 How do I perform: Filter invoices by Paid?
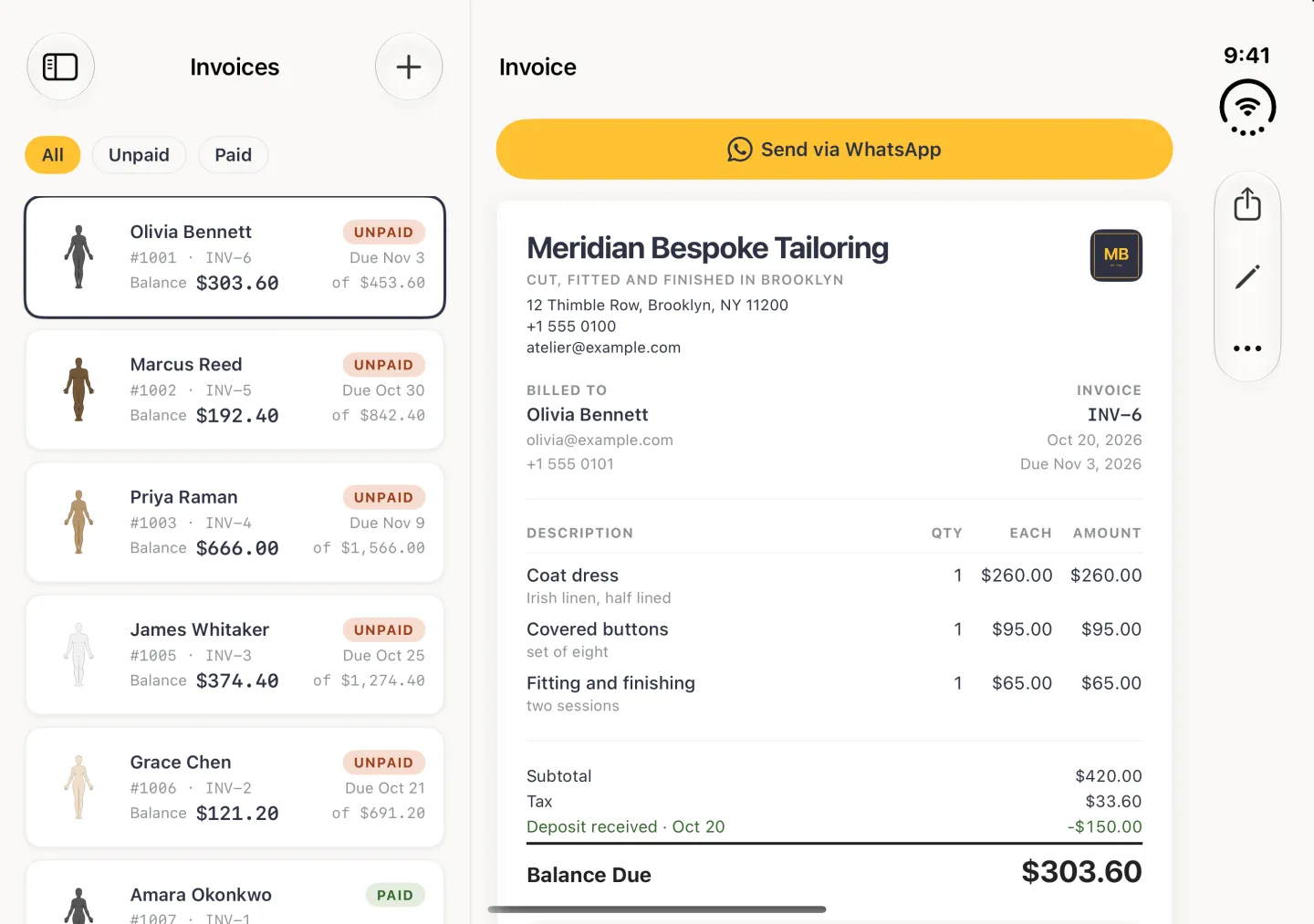coord(234,155)
